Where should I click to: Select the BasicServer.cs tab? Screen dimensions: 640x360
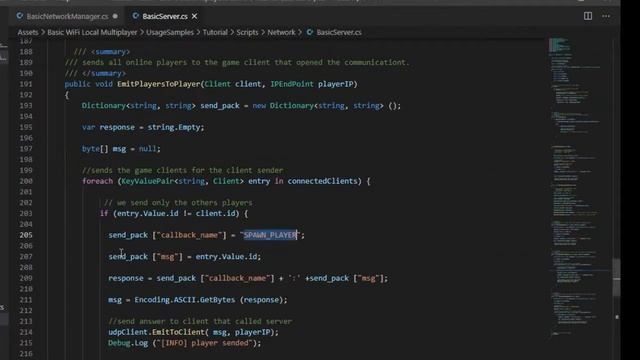pyautogui.click(x=165, y=16)
